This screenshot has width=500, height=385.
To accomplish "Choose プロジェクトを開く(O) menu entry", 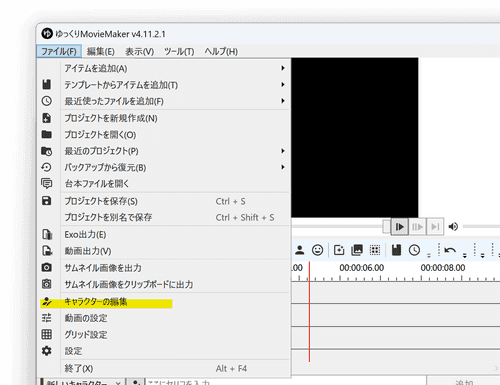I will pos(164,135).
